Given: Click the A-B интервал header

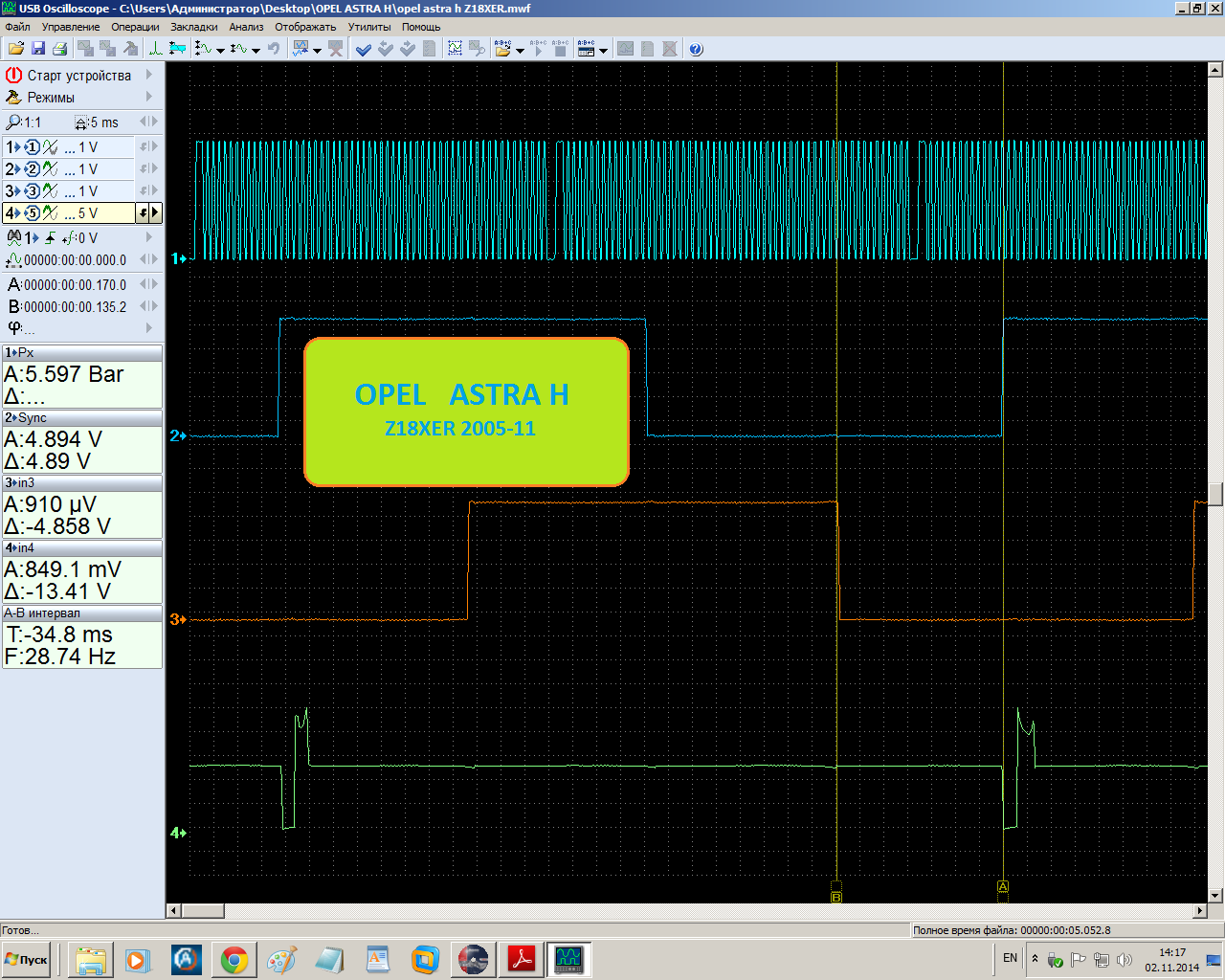Looking at the screenshot, I should pyautogui.click(x=82, y=612).
